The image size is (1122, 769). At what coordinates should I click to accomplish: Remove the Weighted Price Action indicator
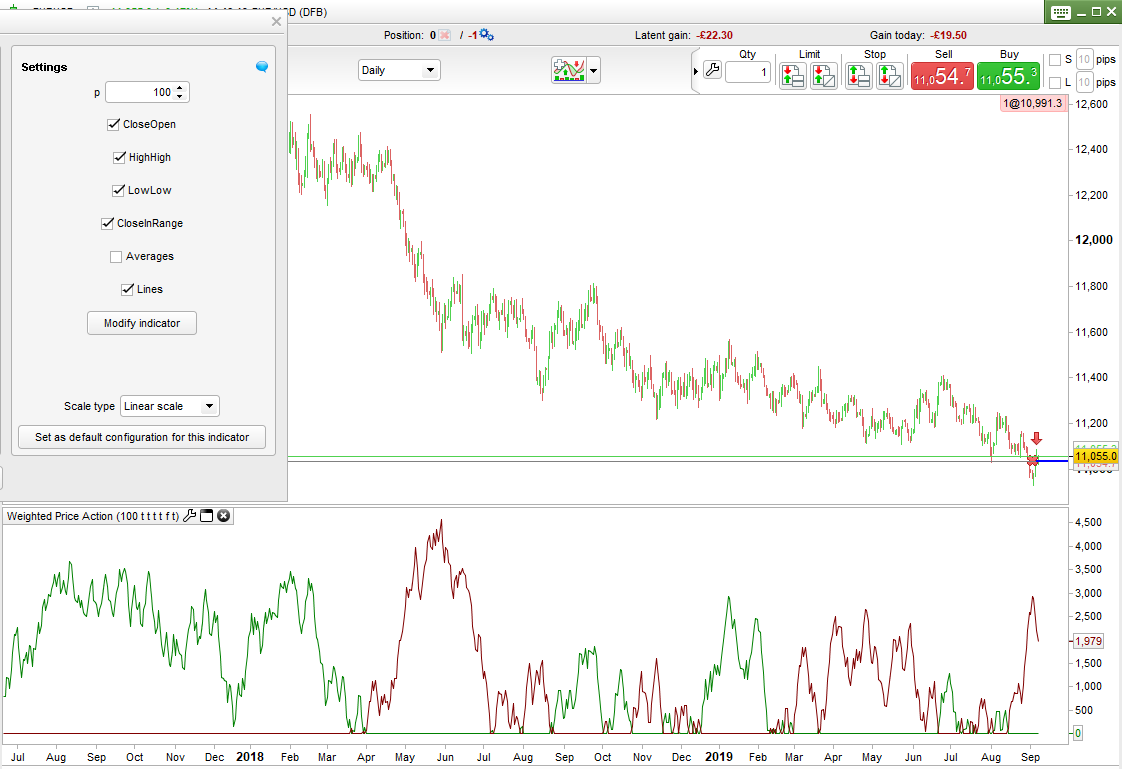224,516
